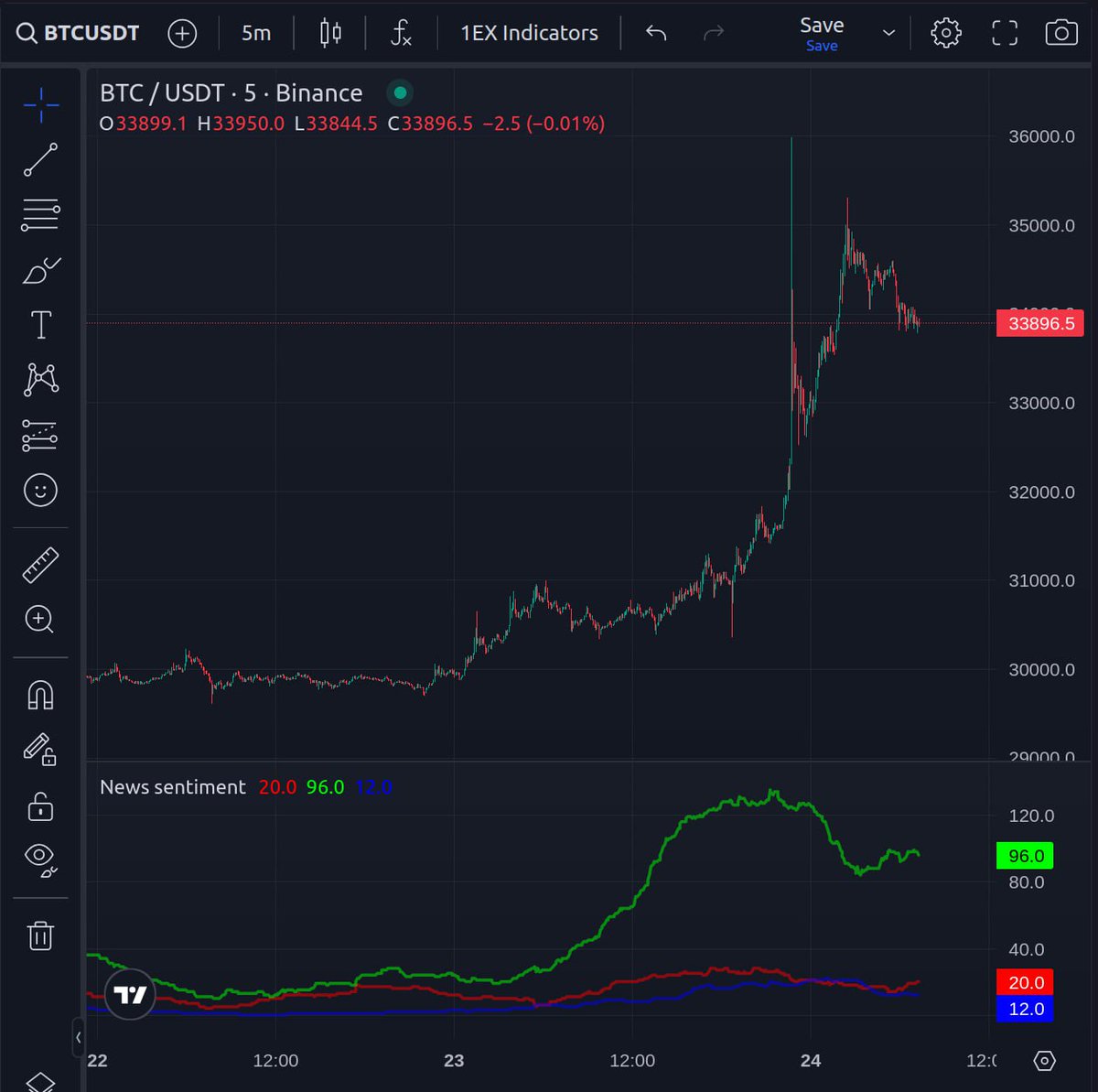Select the measure ruler tool
The width and height of the screenshot is (1098, 1092).
(40, 563)
